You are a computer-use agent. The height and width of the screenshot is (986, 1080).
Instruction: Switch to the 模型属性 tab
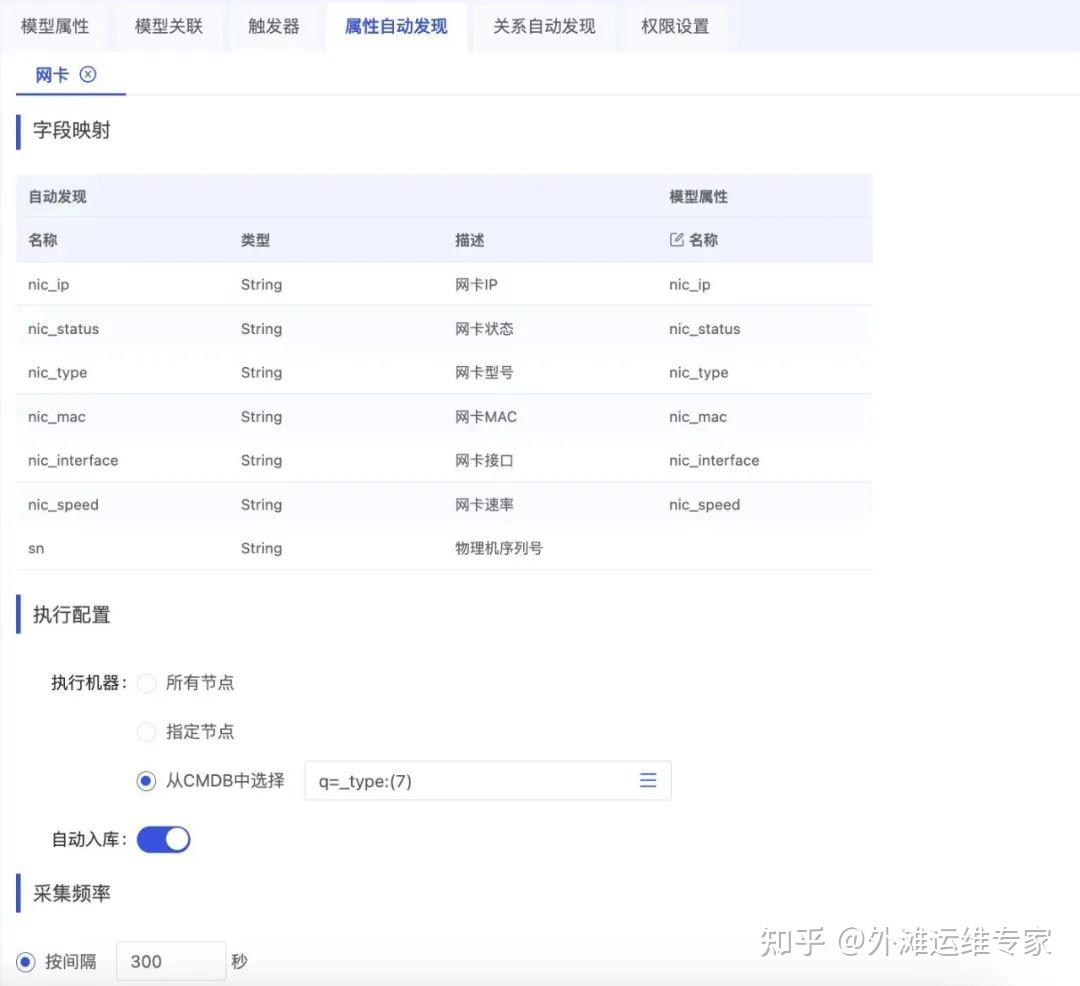click(x=55, y=27)
